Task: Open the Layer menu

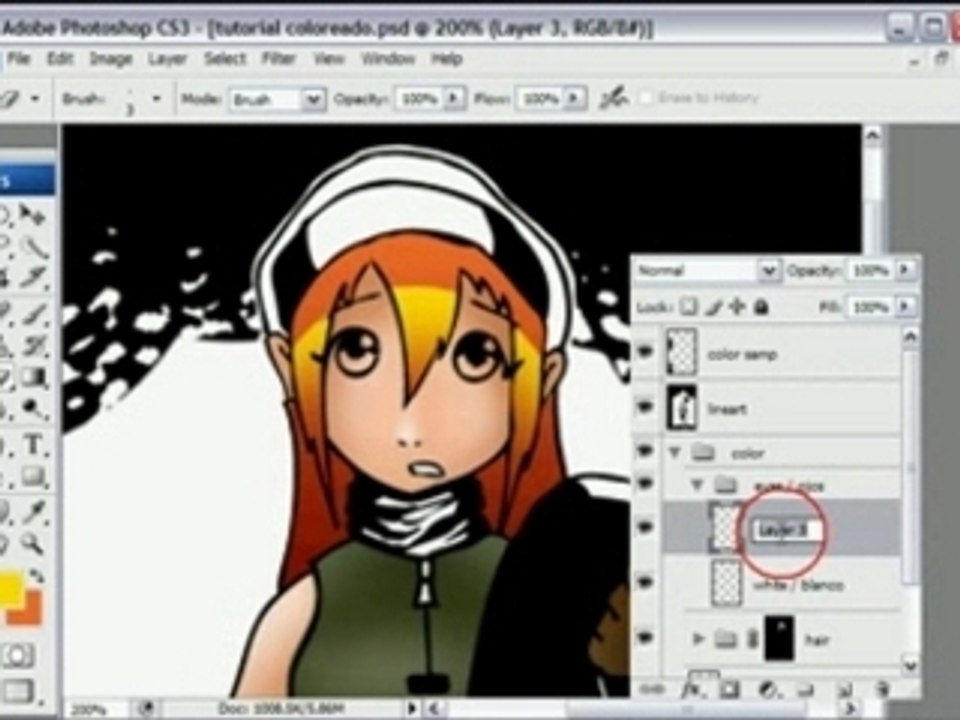Action: tap(167, 59)
